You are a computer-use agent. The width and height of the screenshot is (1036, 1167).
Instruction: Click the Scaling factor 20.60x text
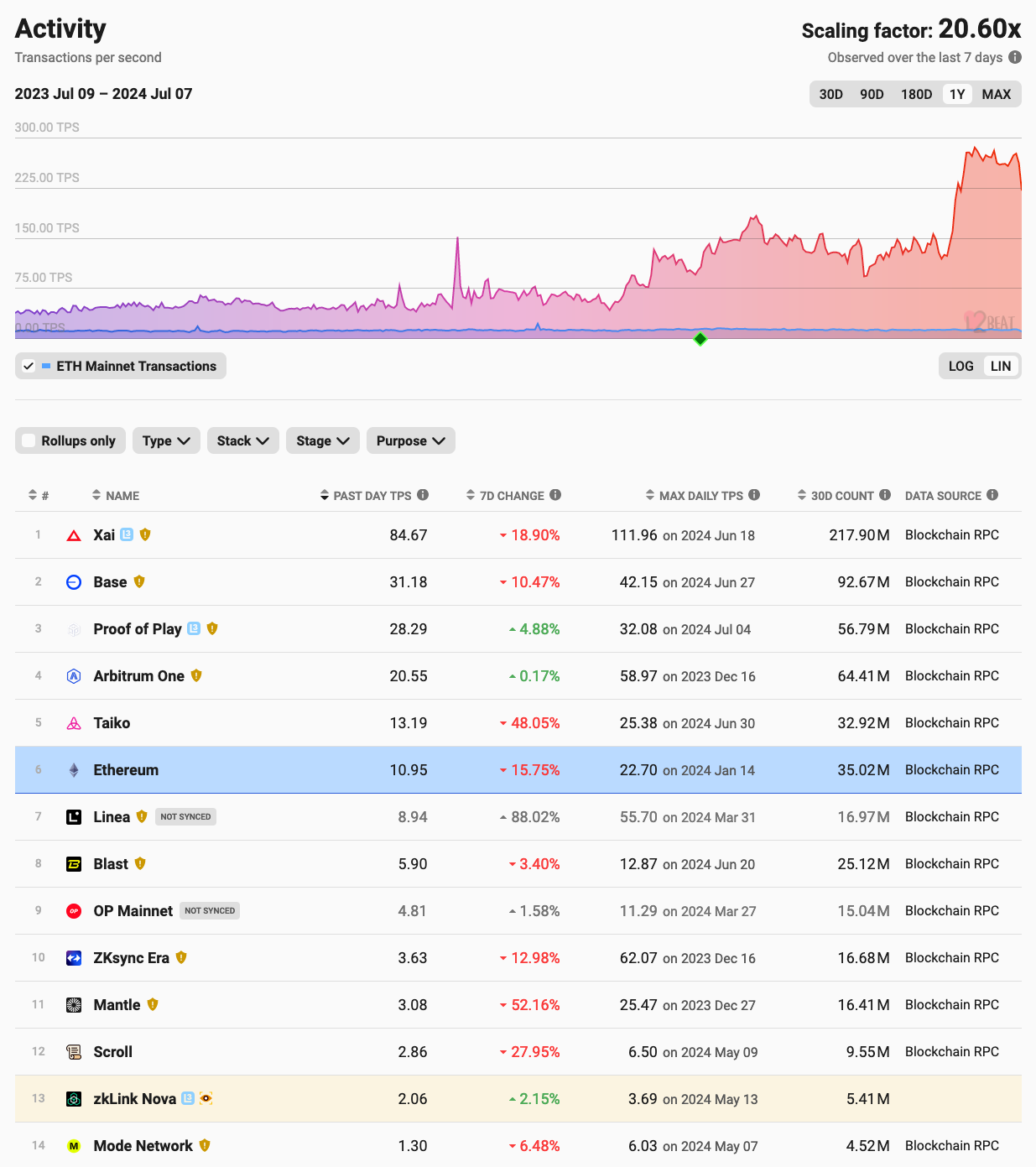coord(912,29)
